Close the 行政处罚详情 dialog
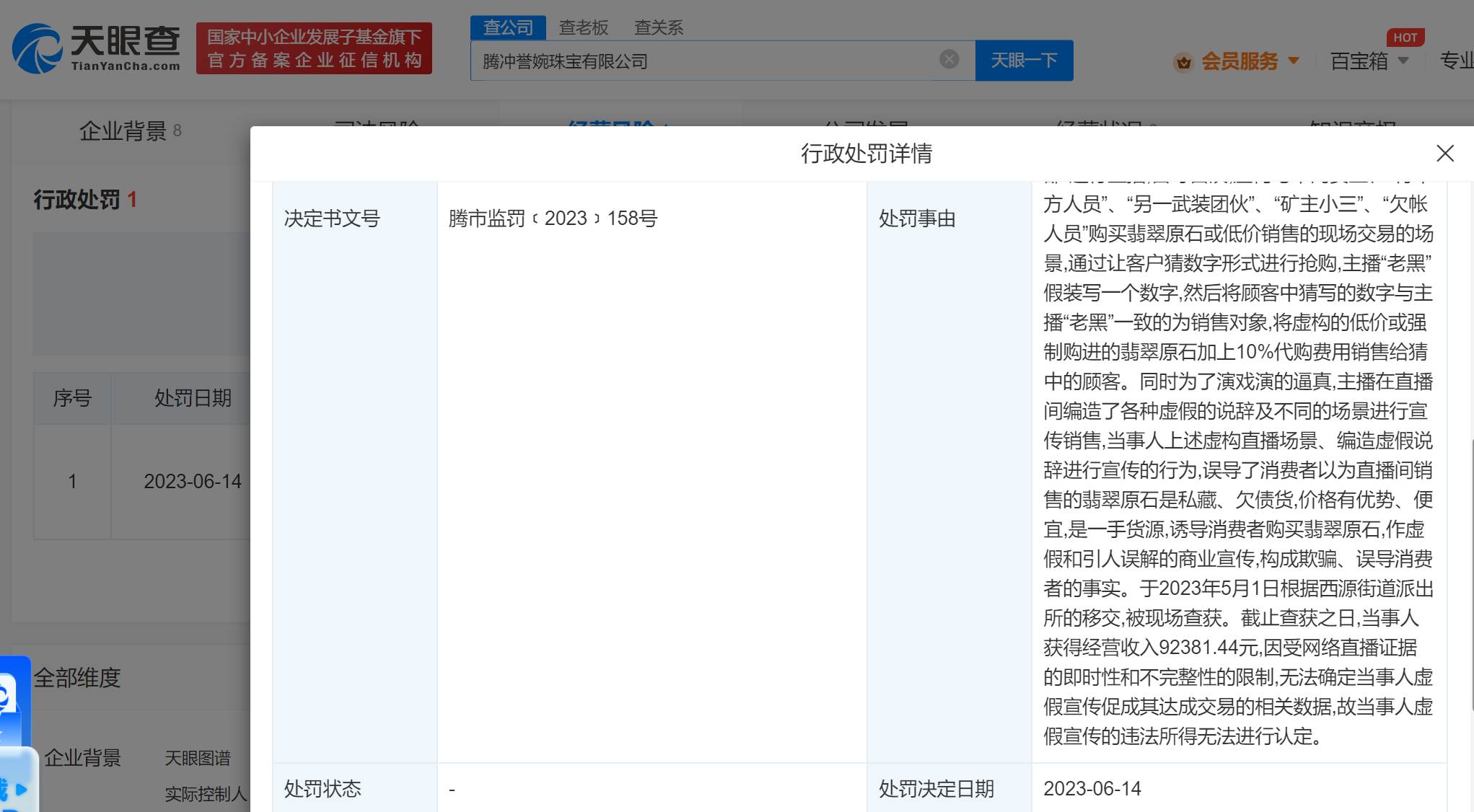 point(1444,154)
